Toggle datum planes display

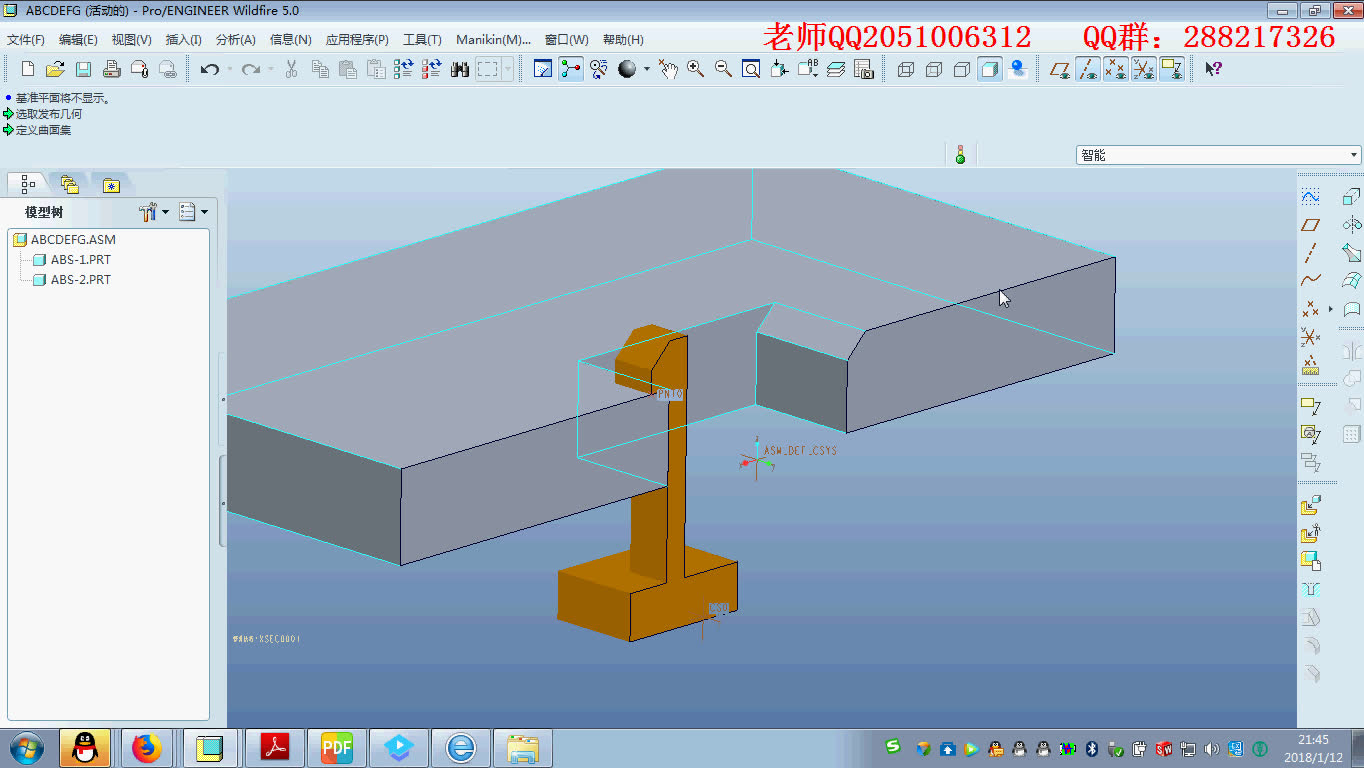tap(1060, 69)
